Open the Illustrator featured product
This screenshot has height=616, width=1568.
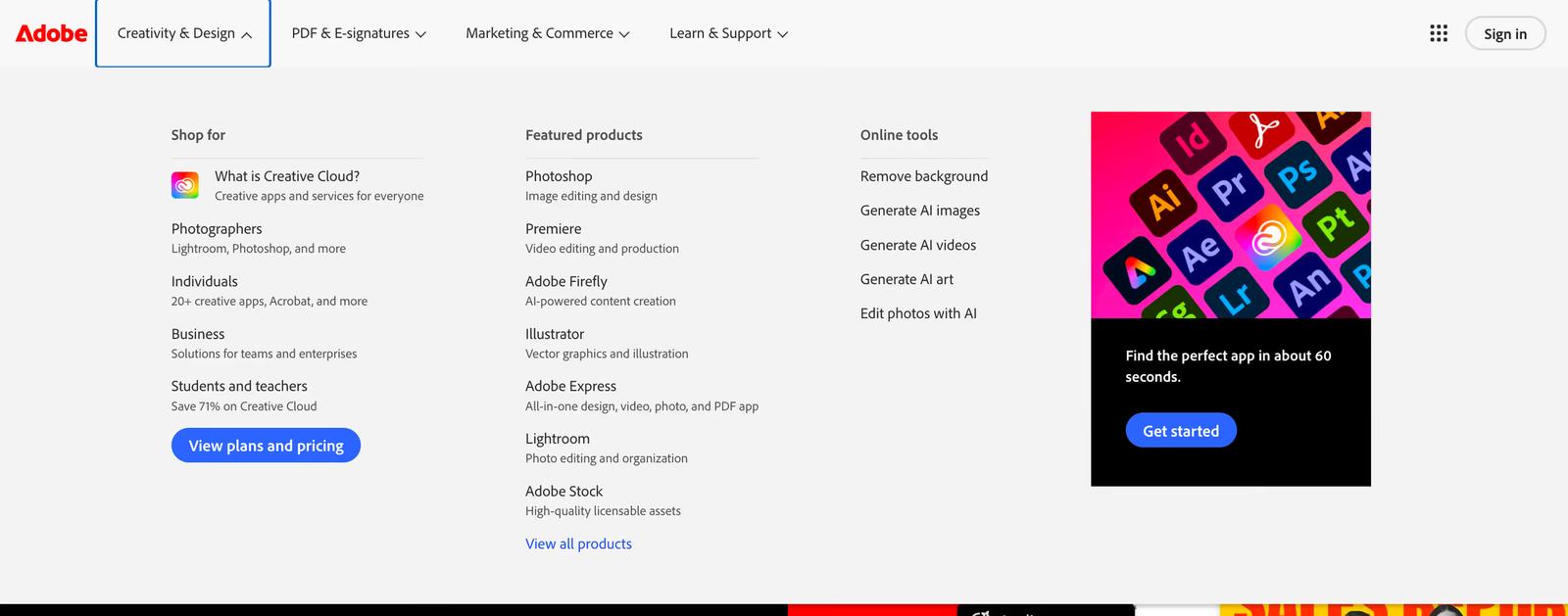click(x=555, y=334)
